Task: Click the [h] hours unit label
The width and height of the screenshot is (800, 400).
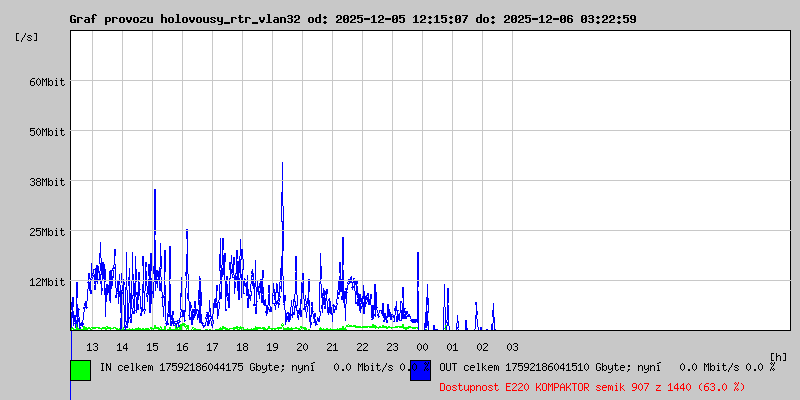Action: [779, 356]
